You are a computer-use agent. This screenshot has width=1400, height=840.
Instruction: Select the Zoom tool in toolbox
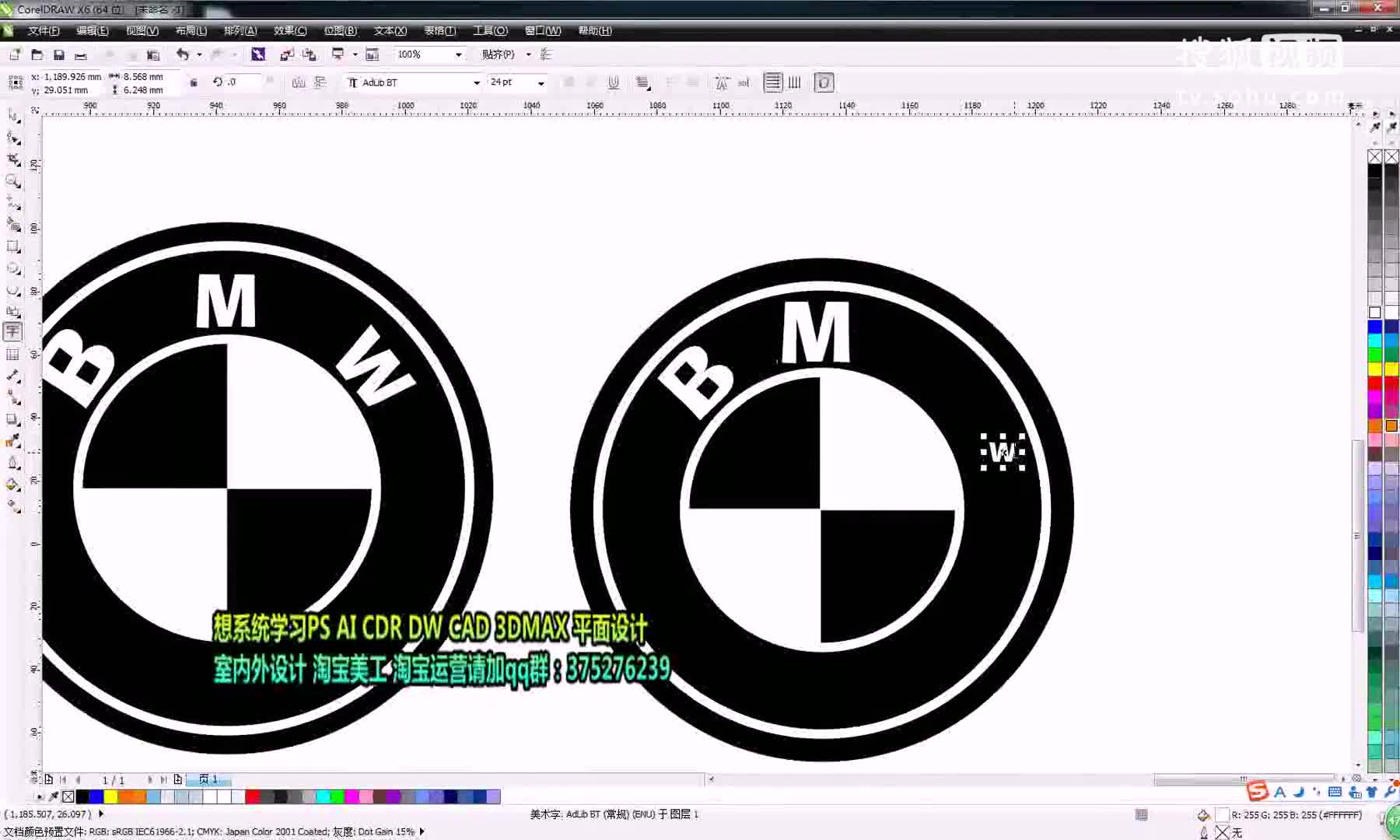pos(13,181)
